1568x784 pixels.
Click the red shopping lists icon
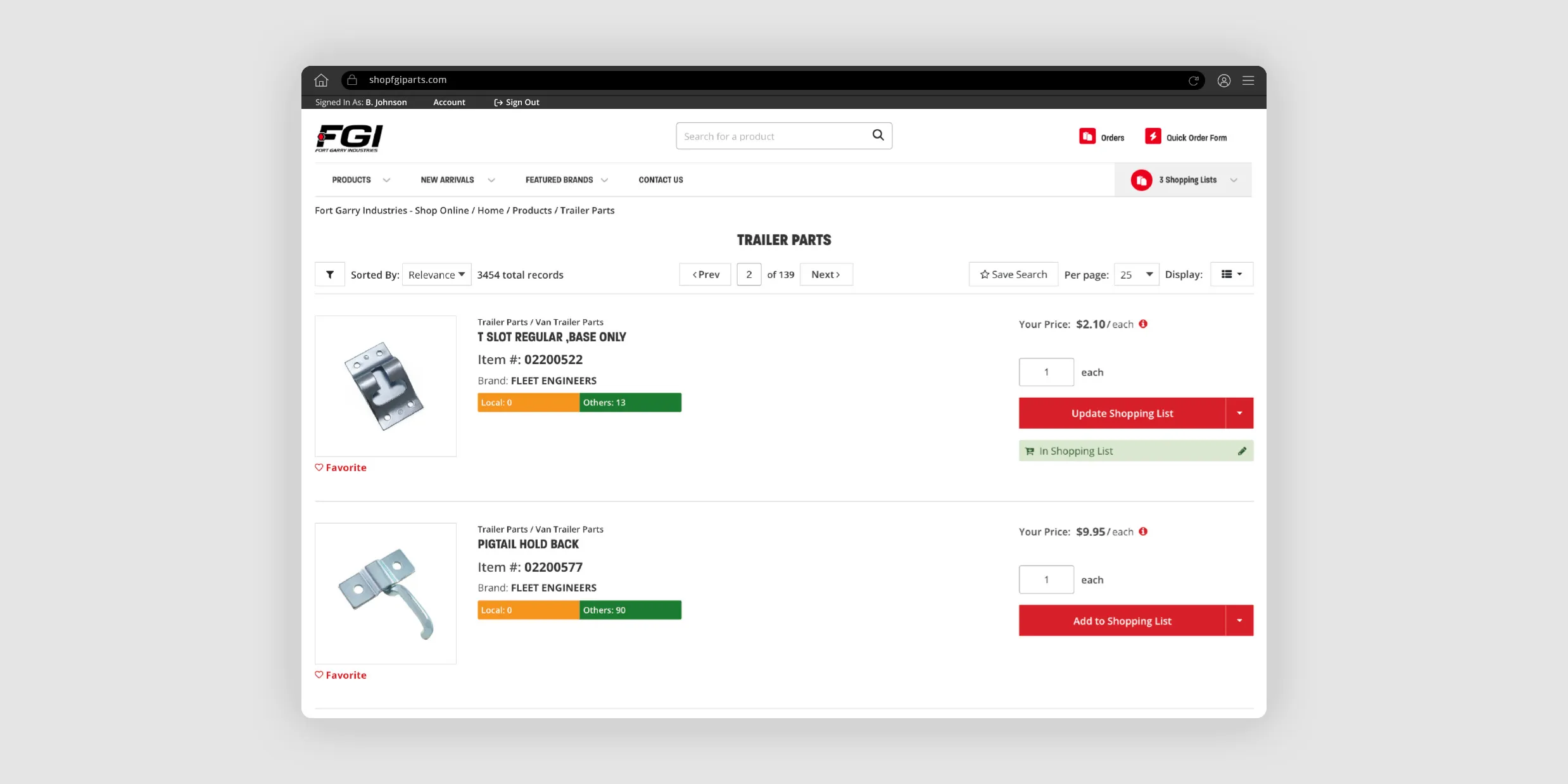(1141, 180)
